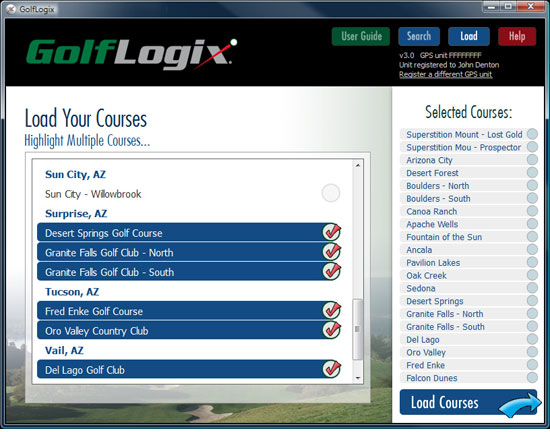Click the blue arrow on Load Courses
The image size is (550, 432).
pyautogui.click(x=520, y=405)
